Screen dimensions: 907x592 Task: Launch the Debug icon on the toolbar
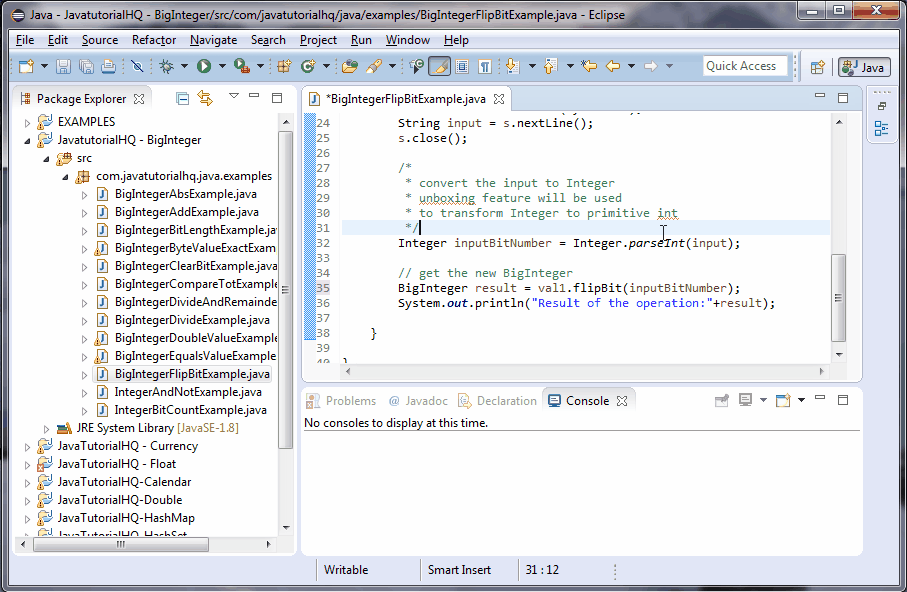coord(168,66)
